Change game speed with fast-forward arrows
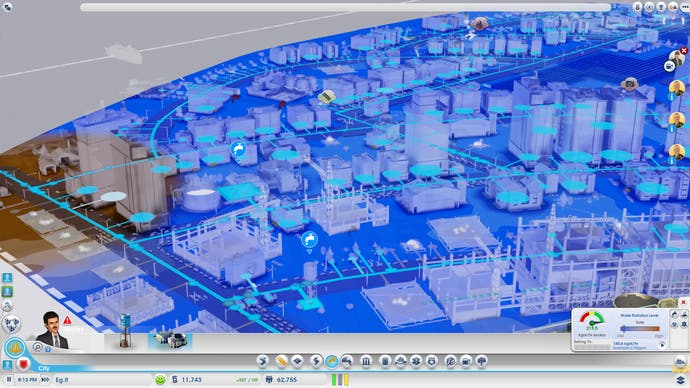690x388 pixels. coord(45,379)
